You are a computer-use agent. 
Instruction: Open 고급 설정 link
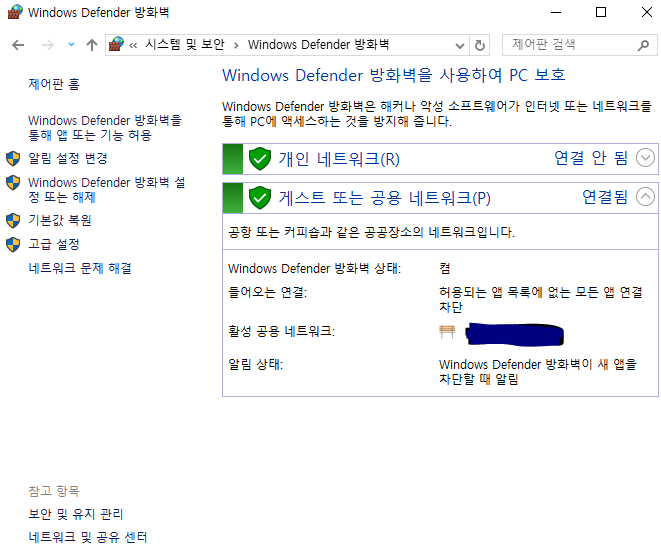pos(54,244)
